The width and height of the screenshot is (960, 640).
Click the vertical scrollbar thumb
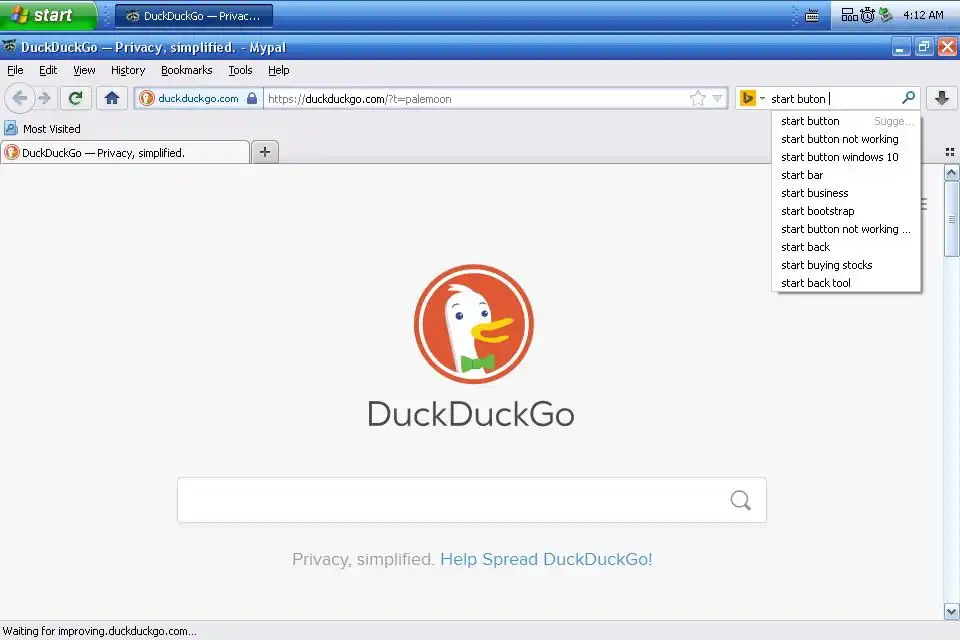click(x=951, y=219)
